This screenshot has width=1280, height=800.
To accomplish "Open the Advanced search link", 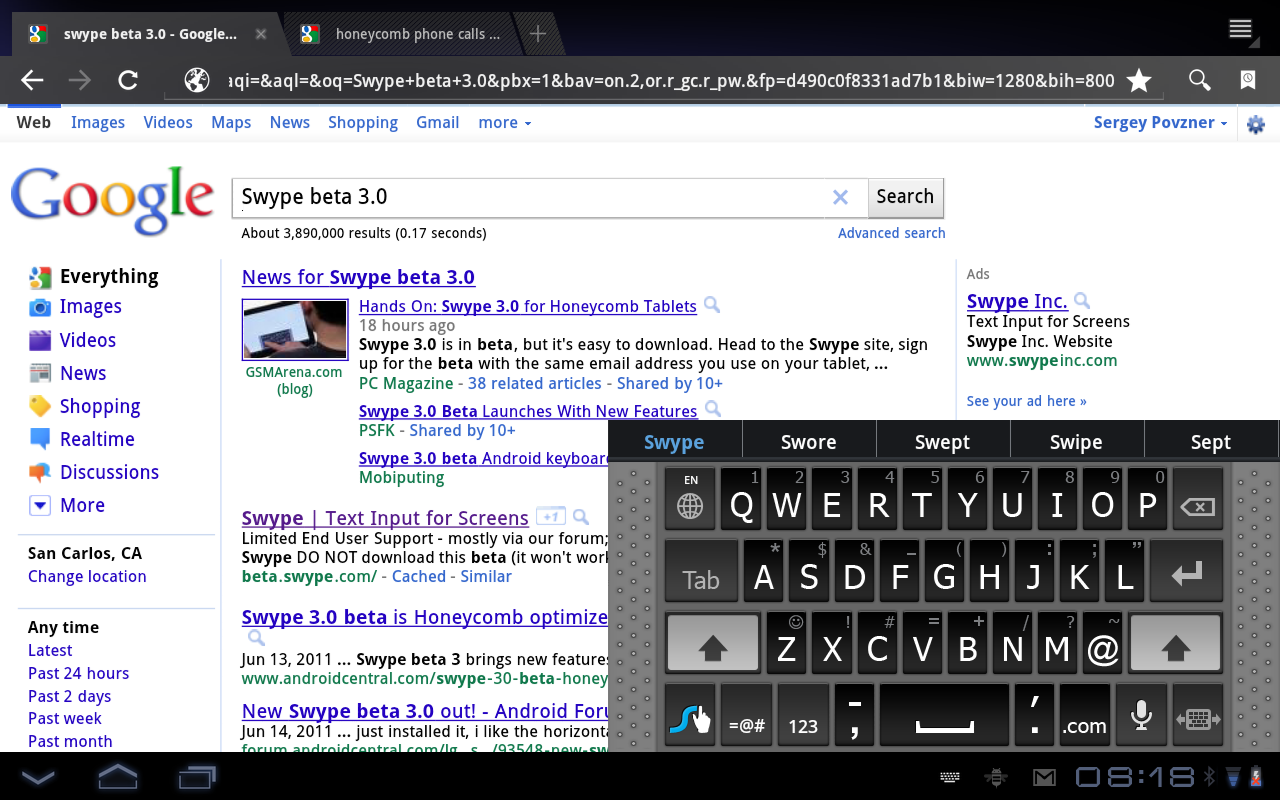I will [892, 233].
